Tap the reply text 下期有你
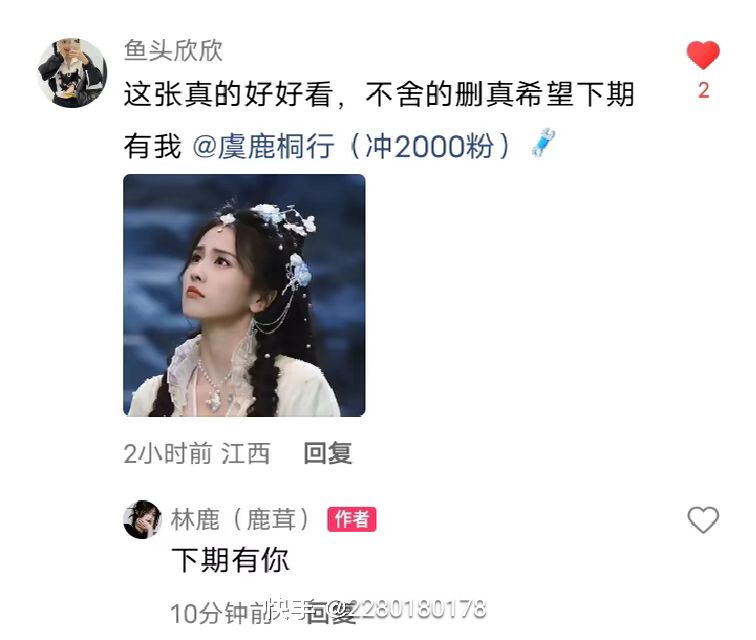 (x=230, y=560)
